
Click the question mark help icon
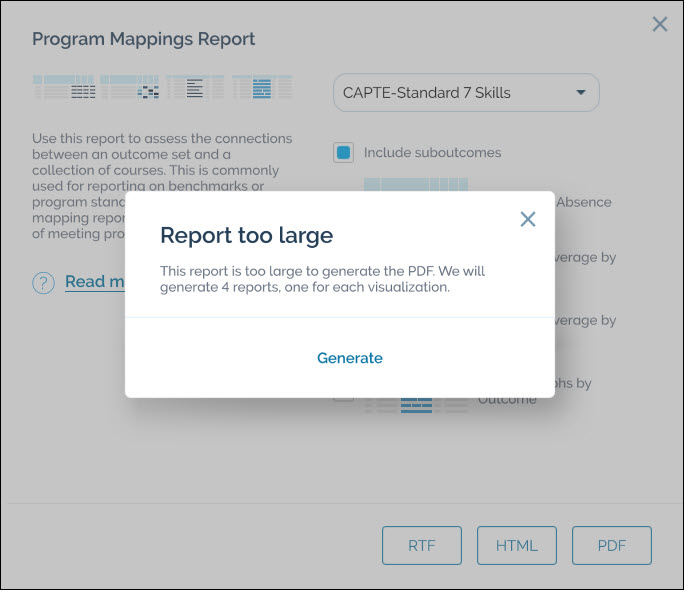pos(43,283)
